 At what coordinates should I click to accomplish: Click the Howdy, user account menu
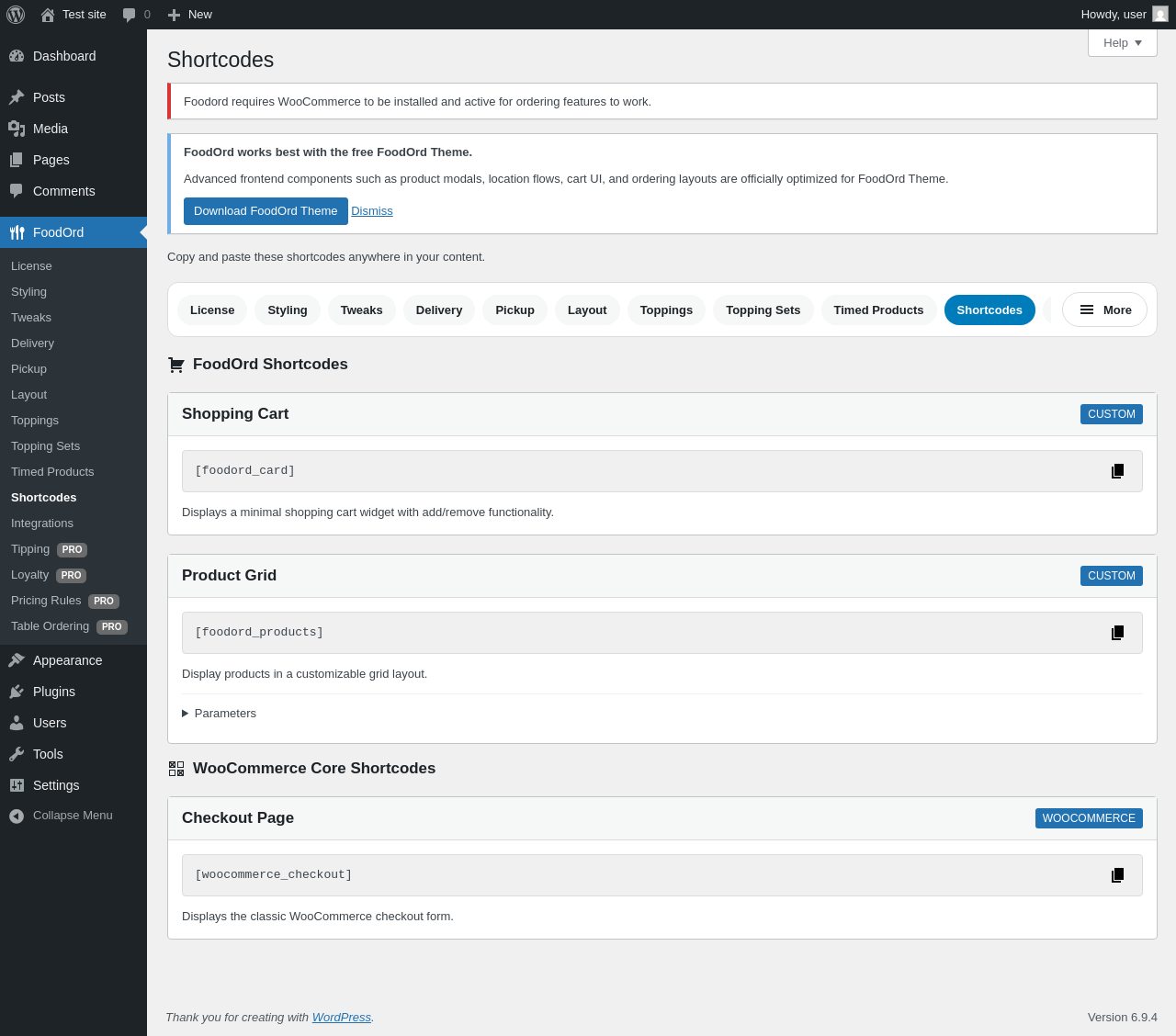click(x=1125, y=15)
